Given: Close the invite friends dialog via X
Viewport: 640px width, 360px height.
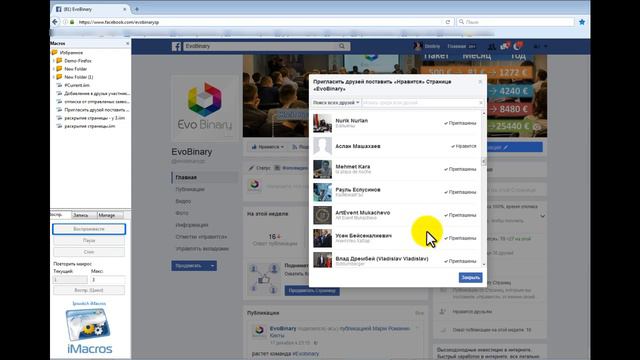Looking at the screenshot, I should 480,82.
